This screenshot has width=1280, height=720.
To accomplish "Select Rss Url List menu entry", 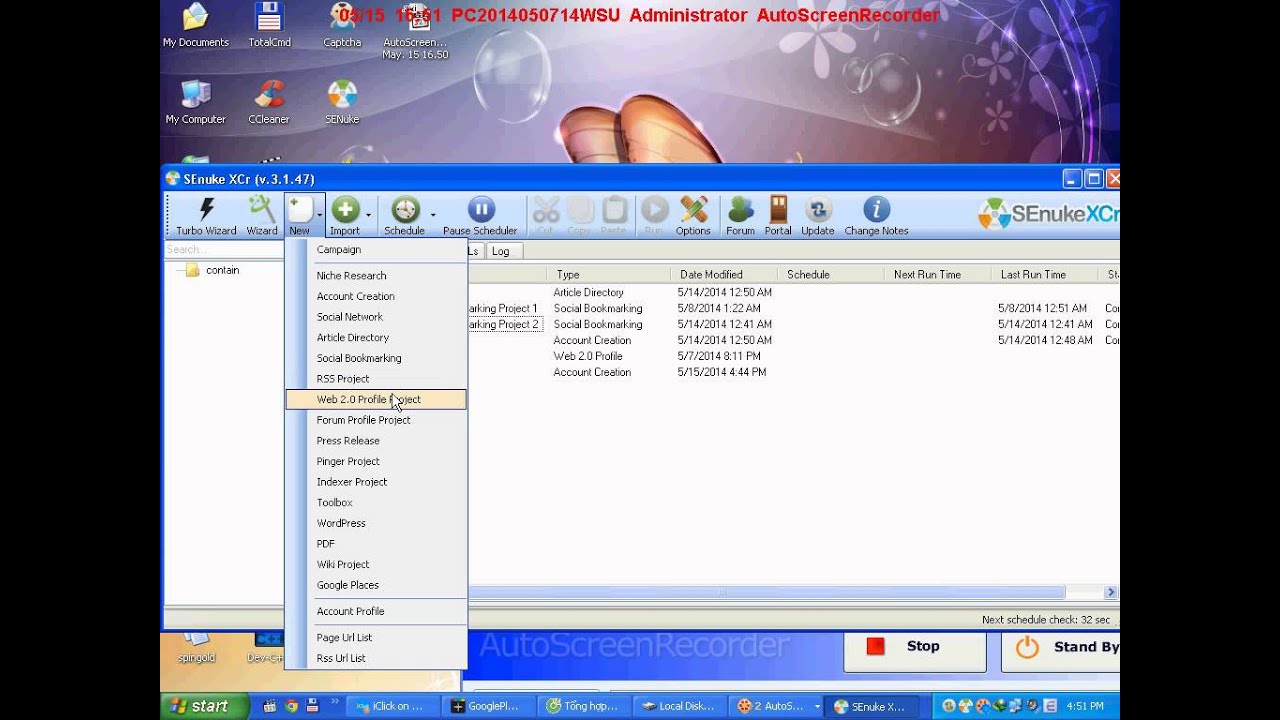I will point(376,658).
